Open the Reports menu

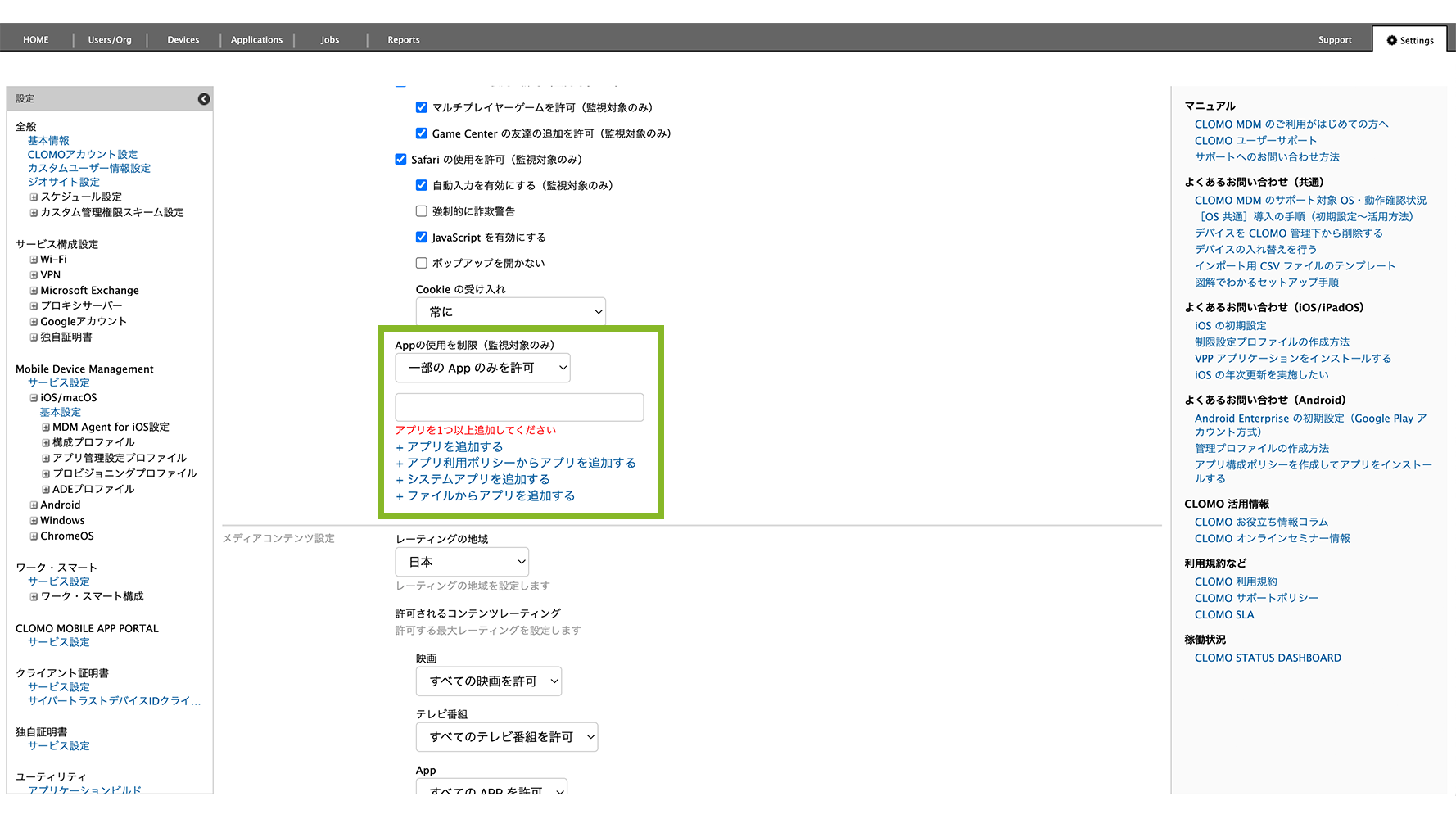click(x=403, y=40)
